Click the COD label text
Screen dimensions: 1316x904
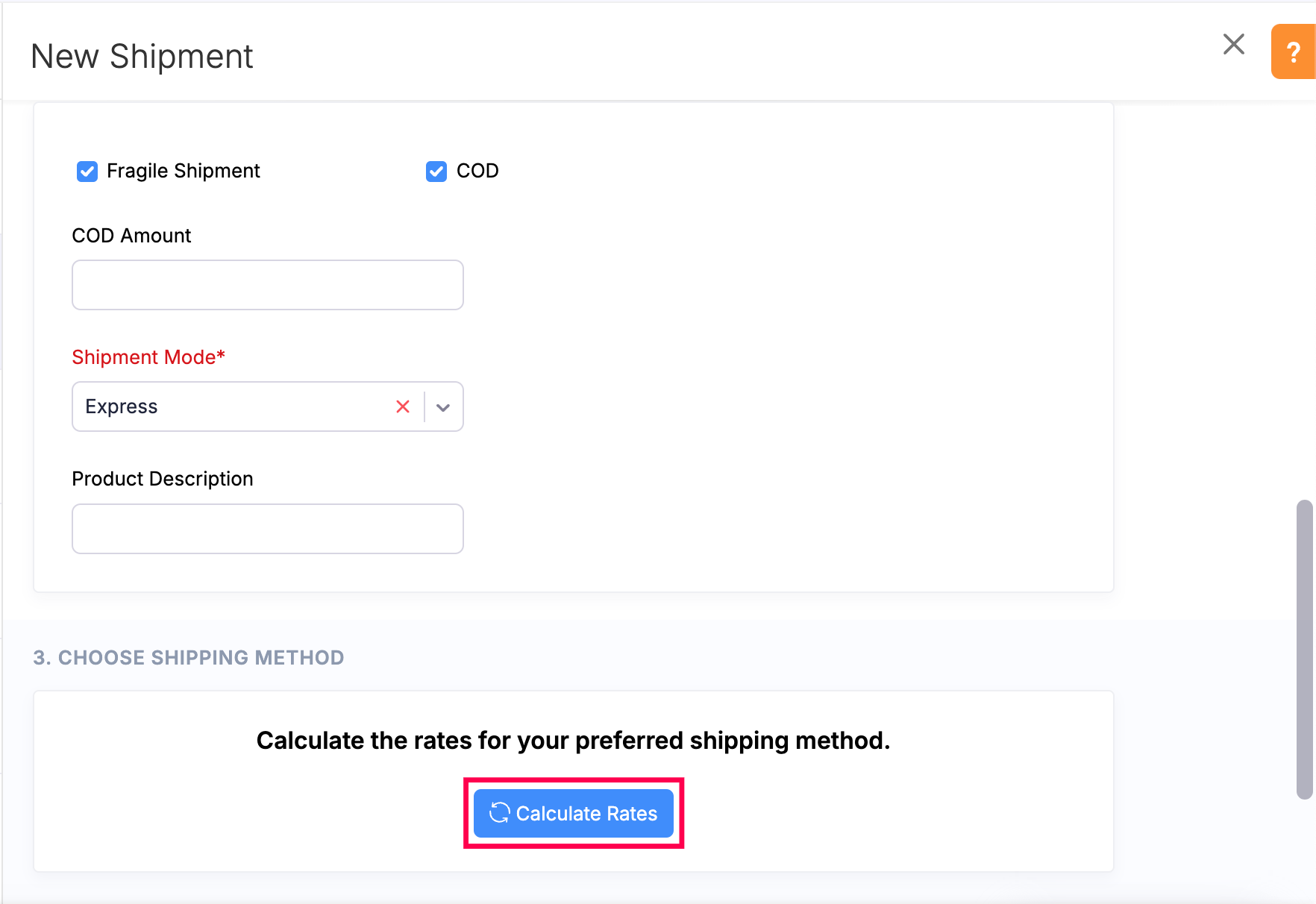click(x=477, y=171)
